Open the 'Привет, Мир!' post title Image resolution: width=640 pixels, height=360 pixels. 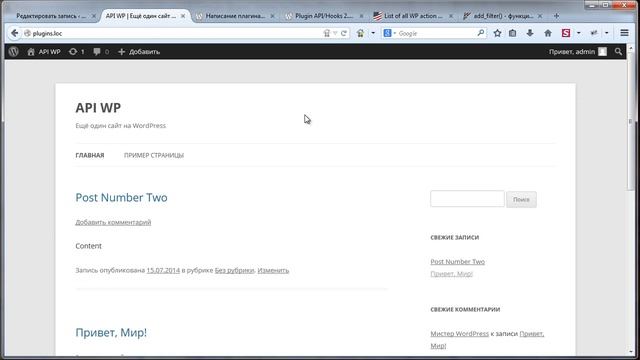[111, 333]
